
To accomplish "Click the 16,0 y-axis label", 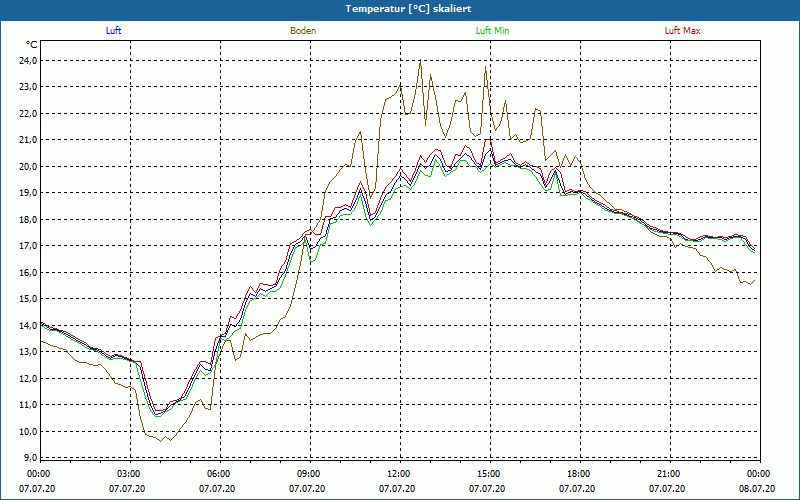I will click(29, 272).
